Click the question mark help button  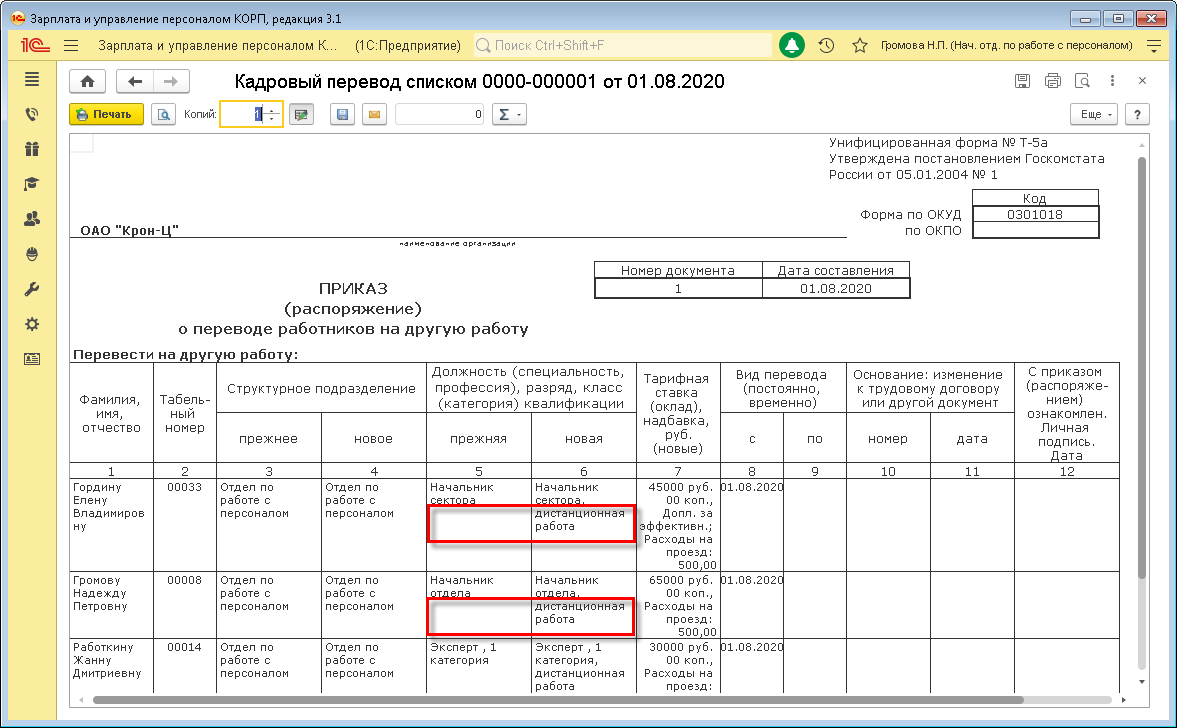1138,114
